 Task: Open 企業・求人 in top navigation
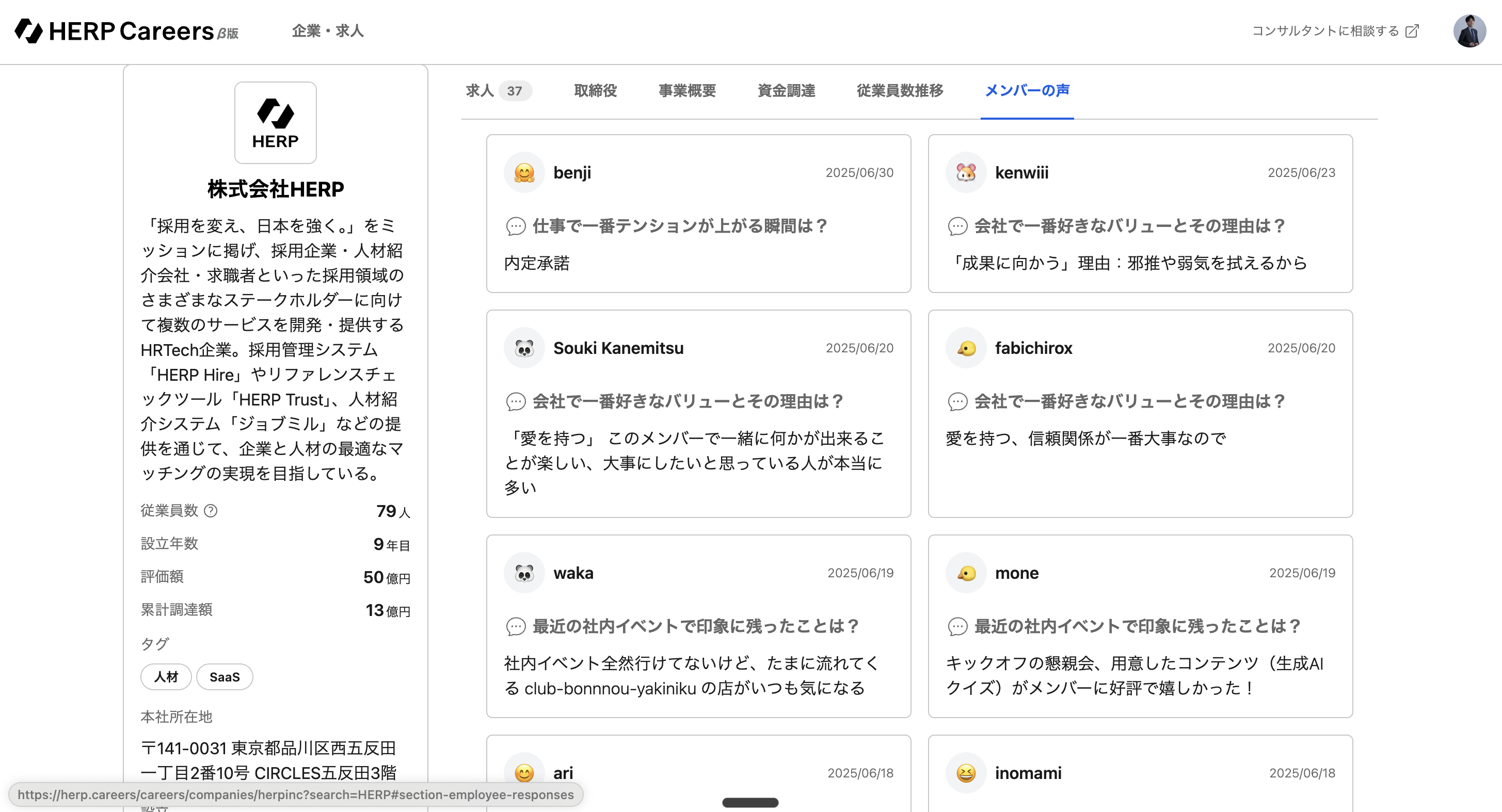328,31
